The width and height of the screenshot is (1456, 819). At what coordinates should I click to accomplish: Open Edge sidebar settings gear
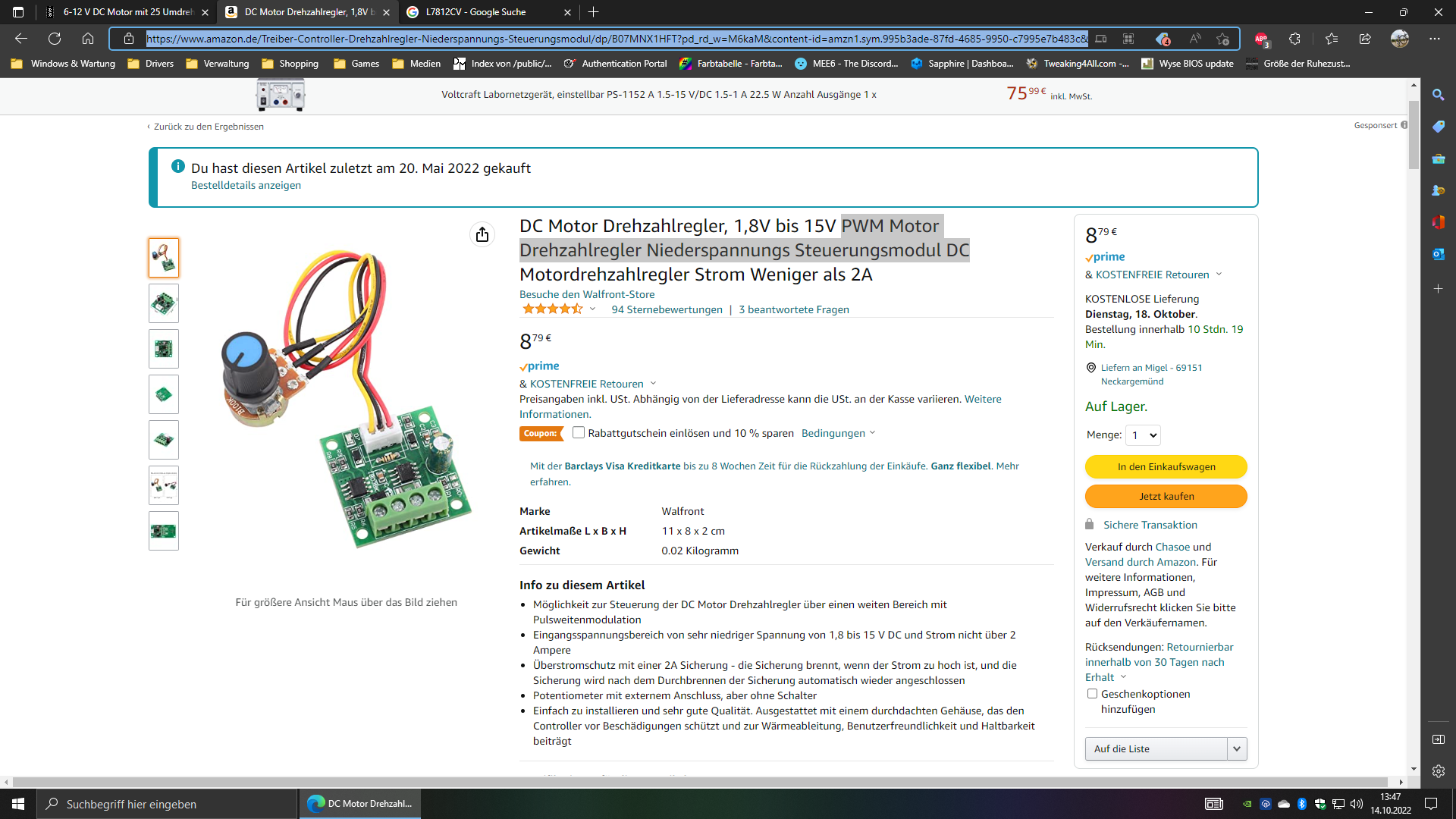1438,771
